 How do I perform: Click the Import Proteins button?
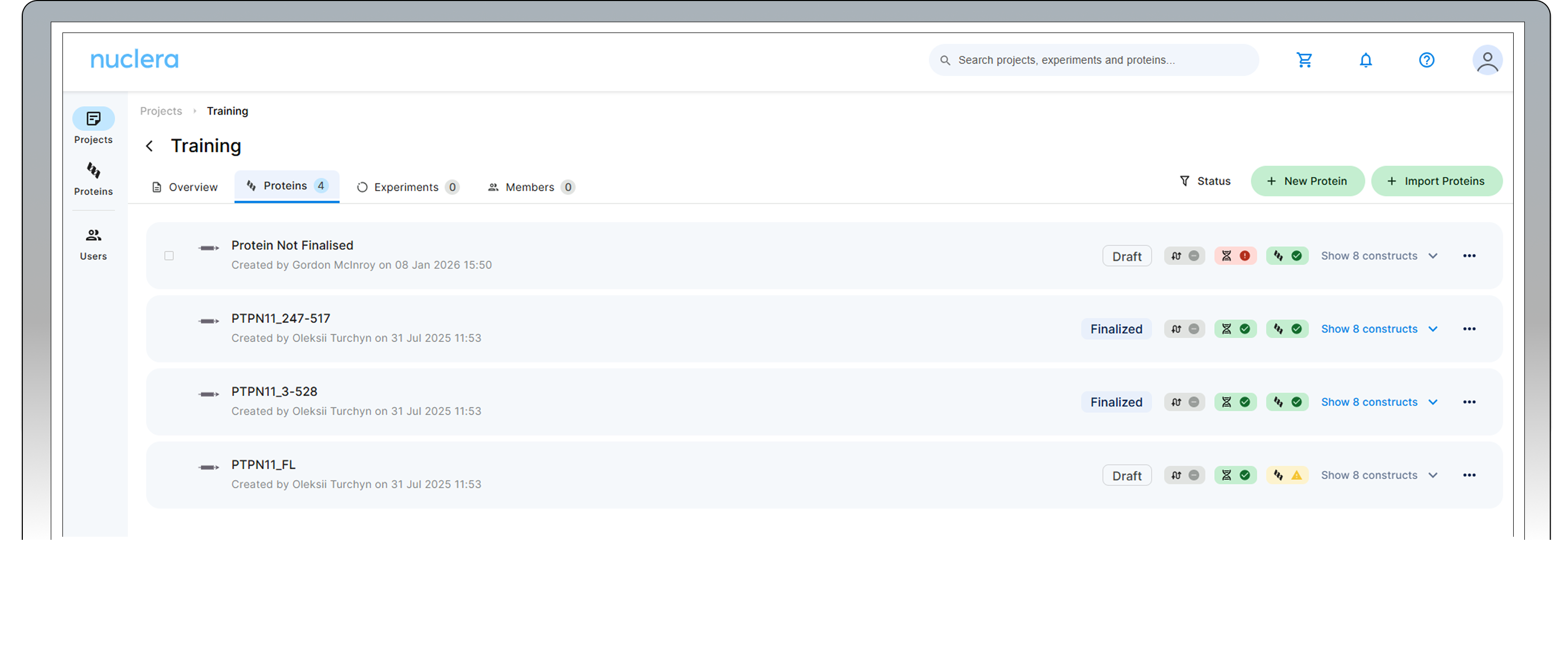(1436, 181)
